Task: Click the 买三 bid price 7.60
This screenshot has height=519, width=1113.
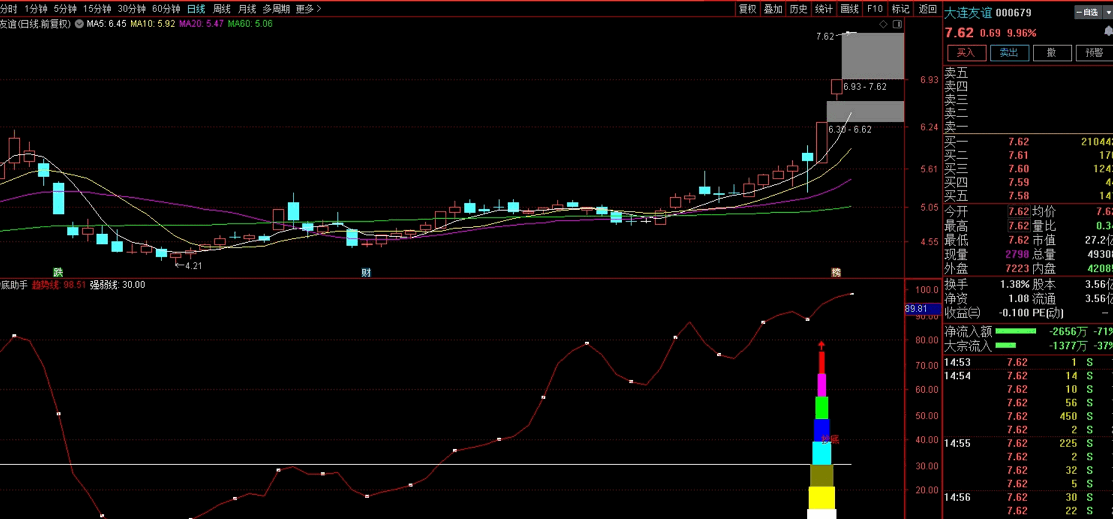Action: point(1018,169)
